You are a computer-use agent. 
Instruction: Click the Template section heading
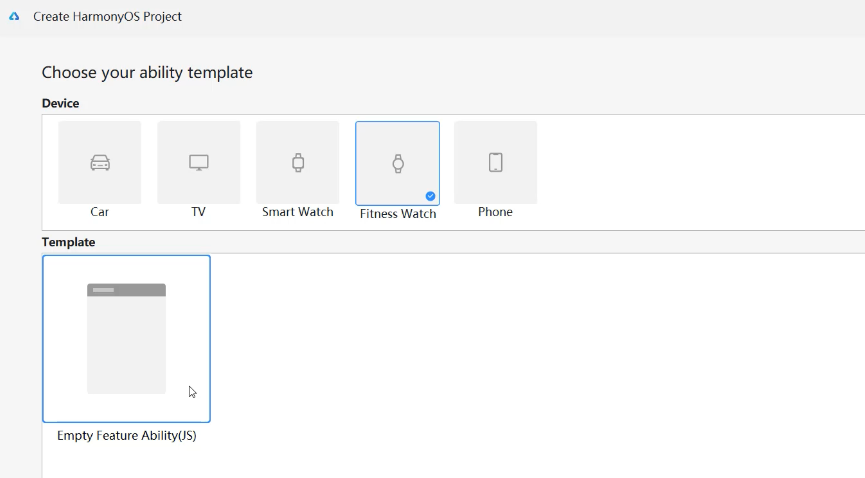68,242
